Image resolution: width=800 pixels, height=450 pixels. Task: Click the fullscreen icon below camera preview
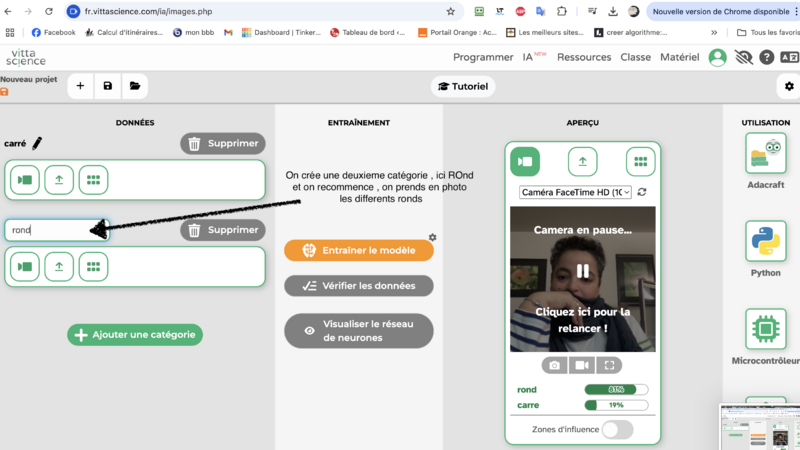(x=610, y=366)
